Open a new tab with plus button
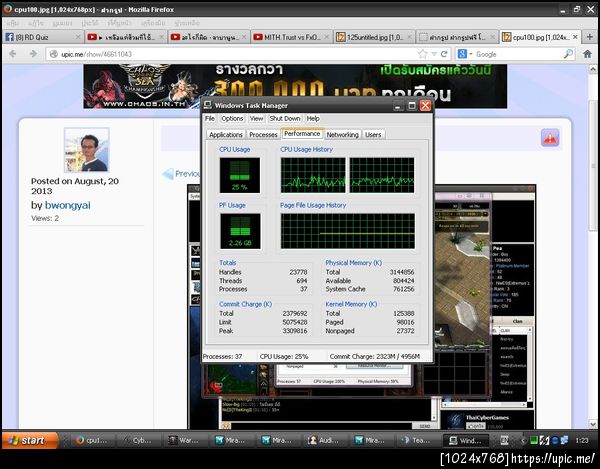 coord(590,37)
